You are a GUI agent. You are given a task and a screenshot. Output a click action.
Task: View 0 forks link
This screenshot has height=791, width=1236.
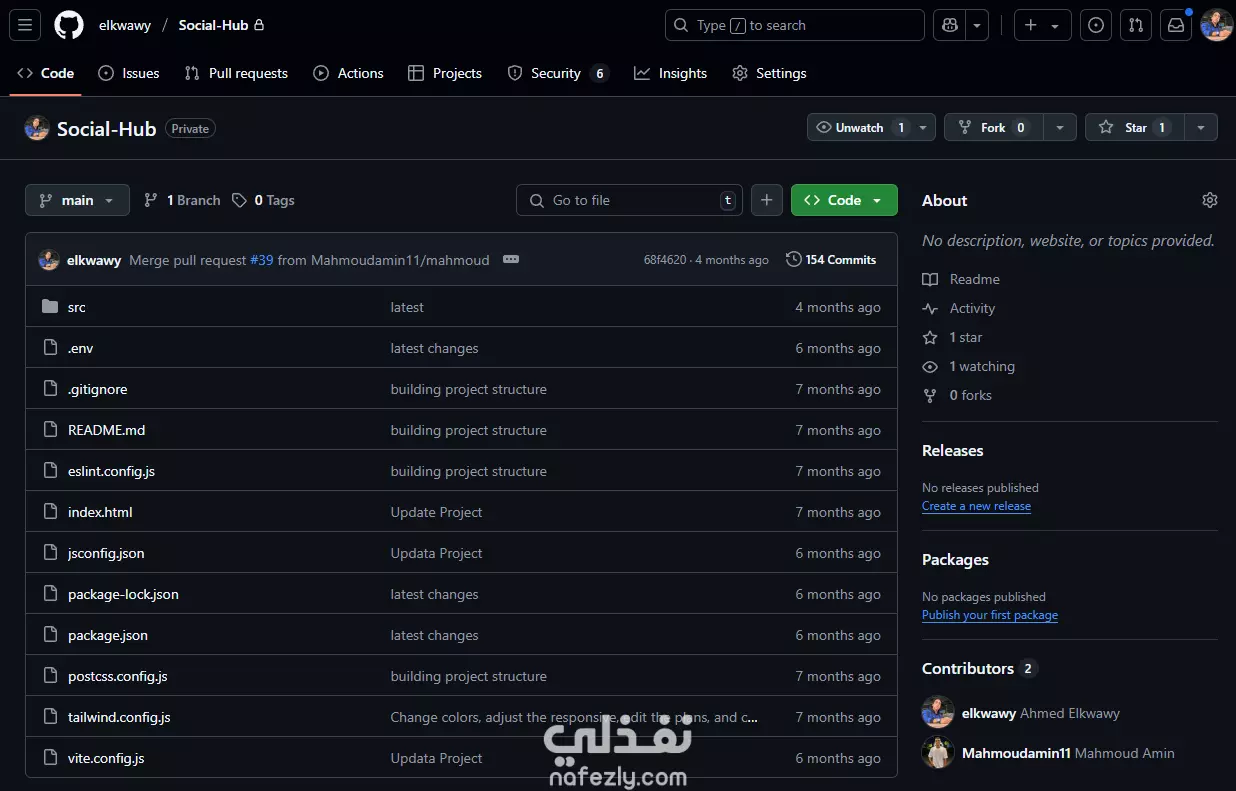click(x=957, y=395)
